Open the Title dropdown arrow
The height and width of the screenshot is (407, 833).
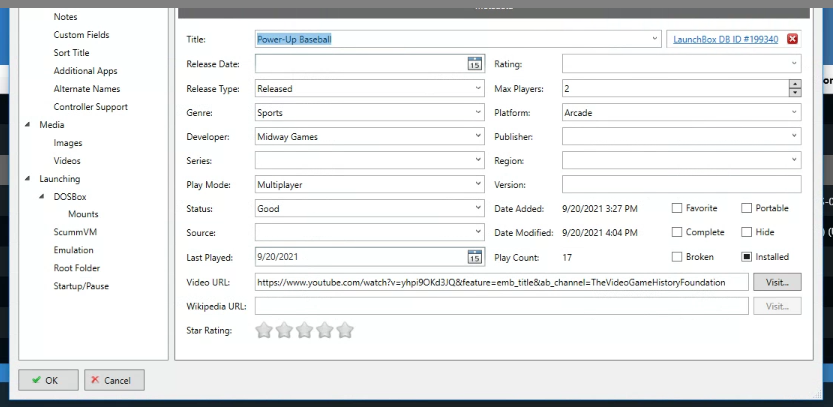point(655,39)
